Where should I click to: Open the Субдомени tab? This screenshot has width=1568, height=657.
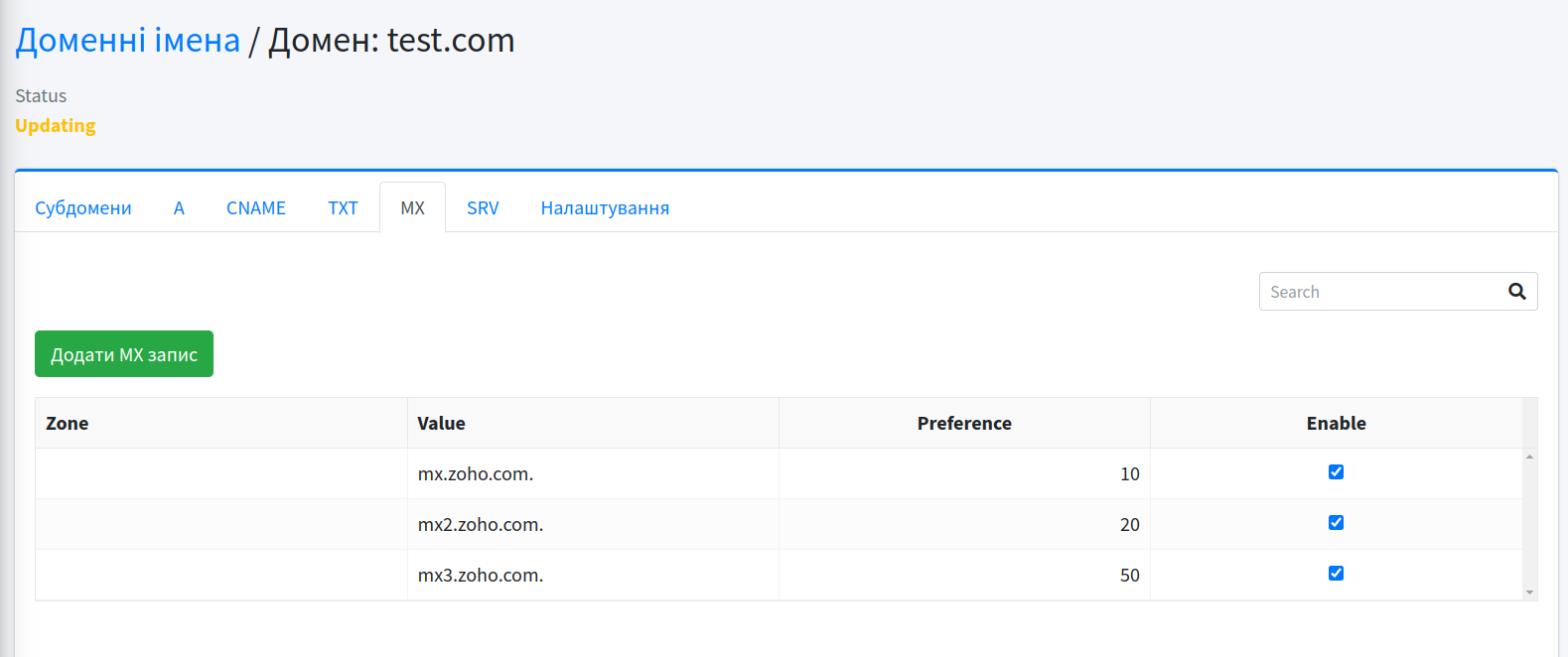tap(83, 208)
